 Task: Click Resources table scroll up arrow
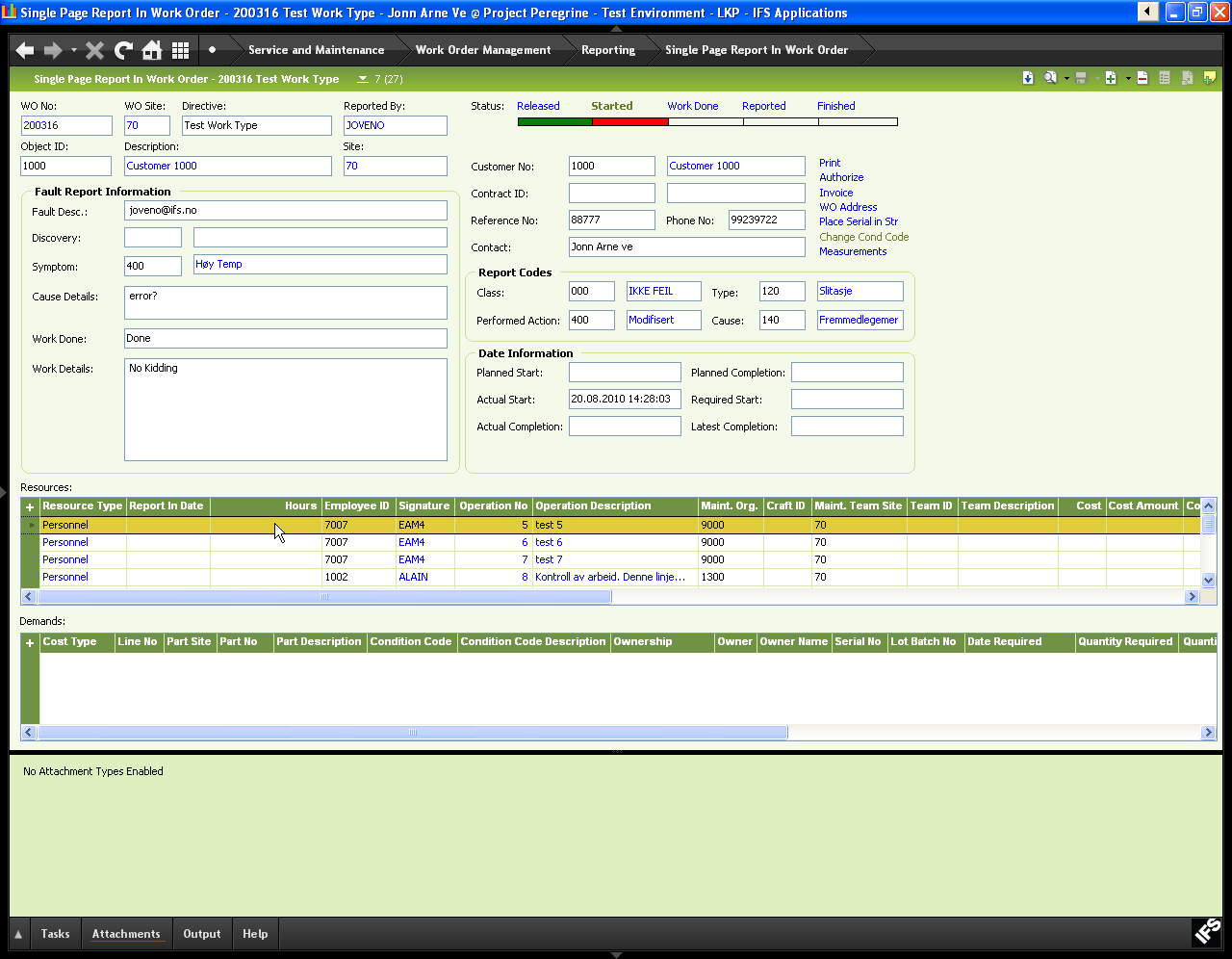point(1209,505)
